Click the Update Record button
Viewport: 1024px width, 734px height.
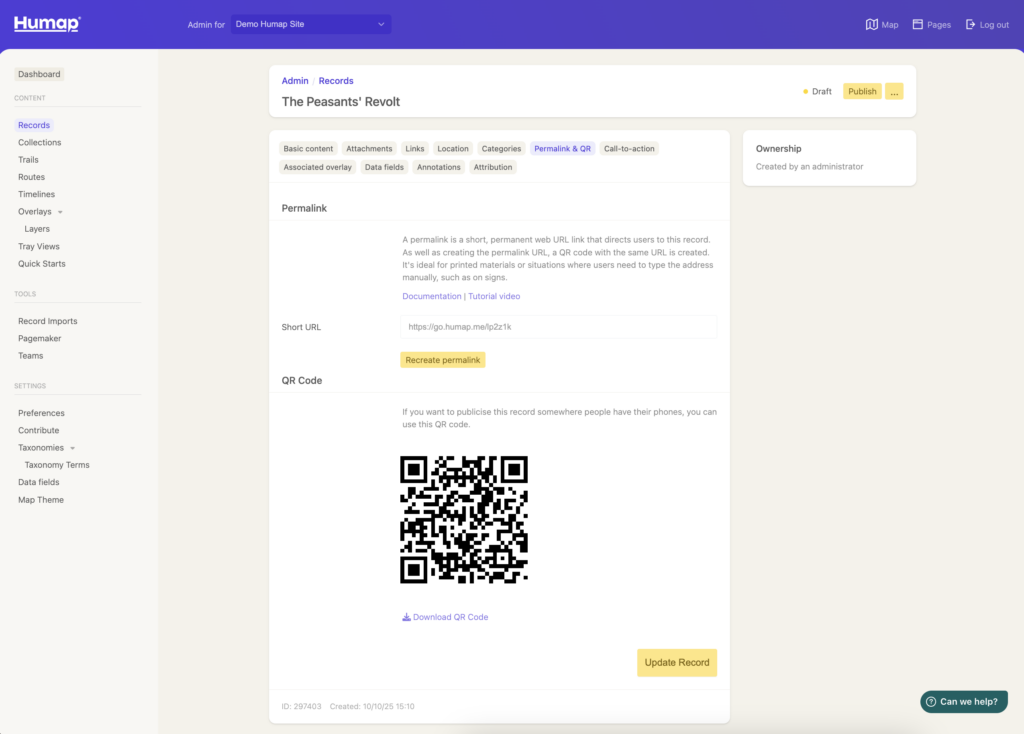tap(677, 662)
